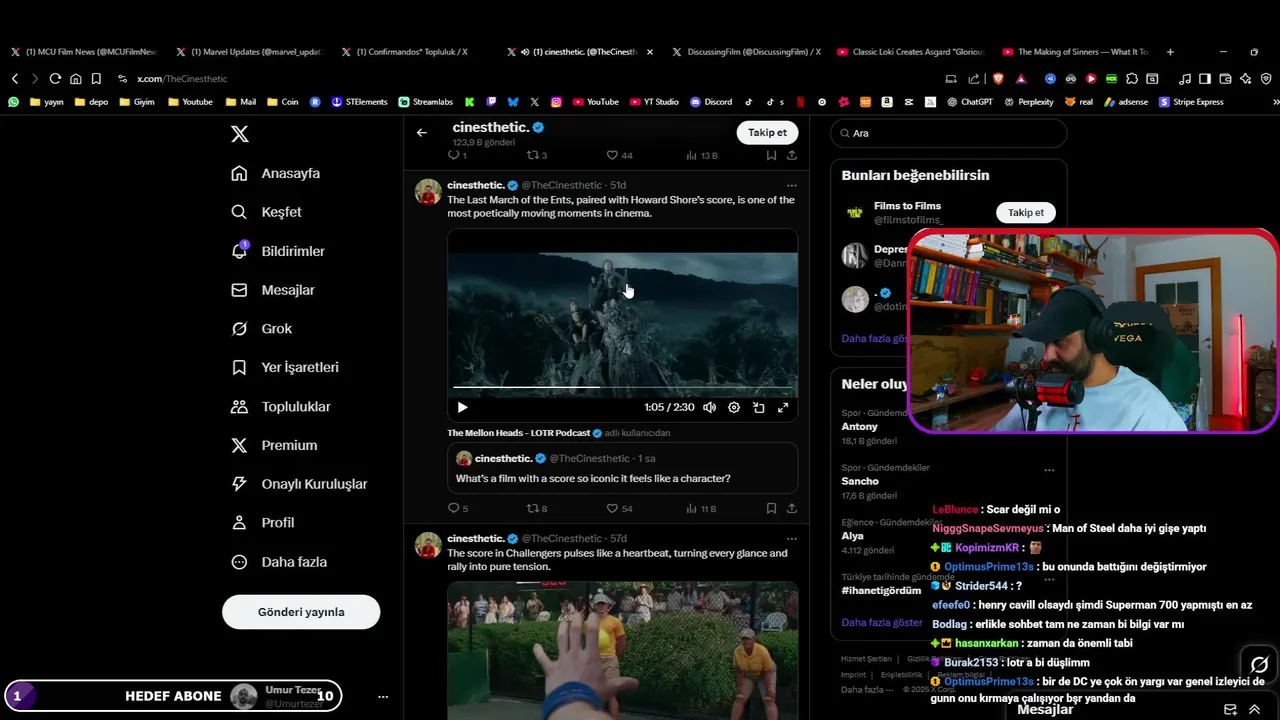Click the X logo in the sidebar

(x=239, y=134)
